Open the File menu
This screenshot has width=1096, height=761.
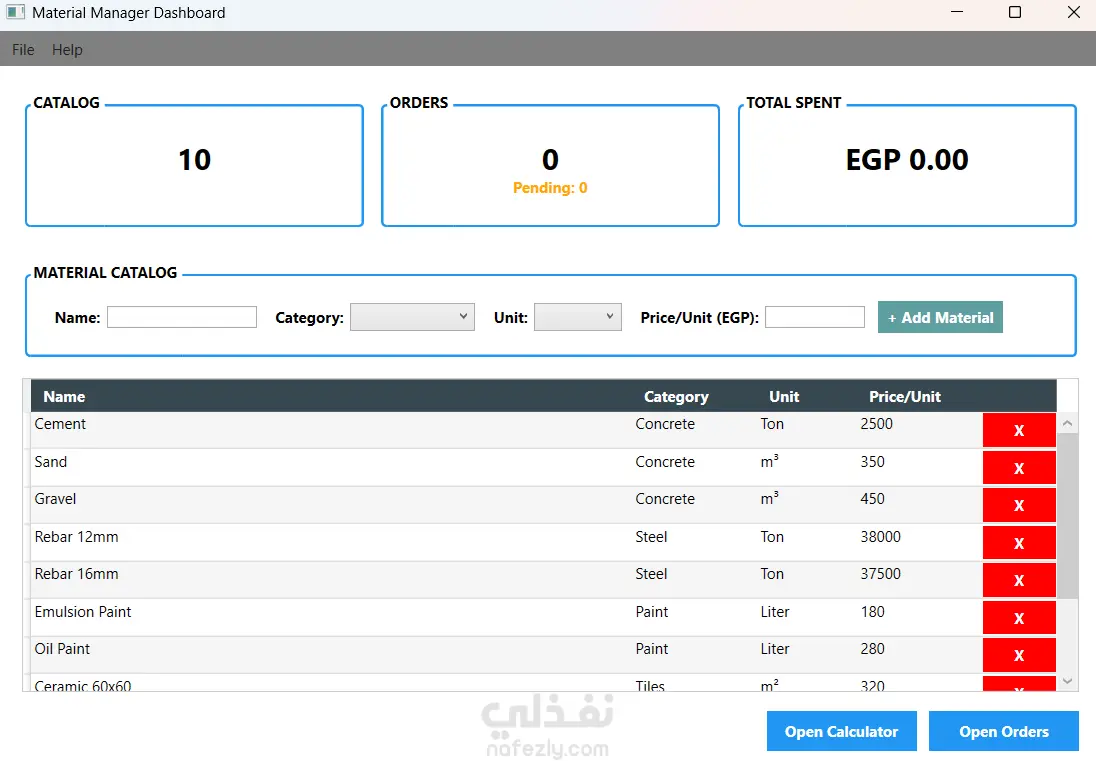pyautogui.click(x=23, y=50)
